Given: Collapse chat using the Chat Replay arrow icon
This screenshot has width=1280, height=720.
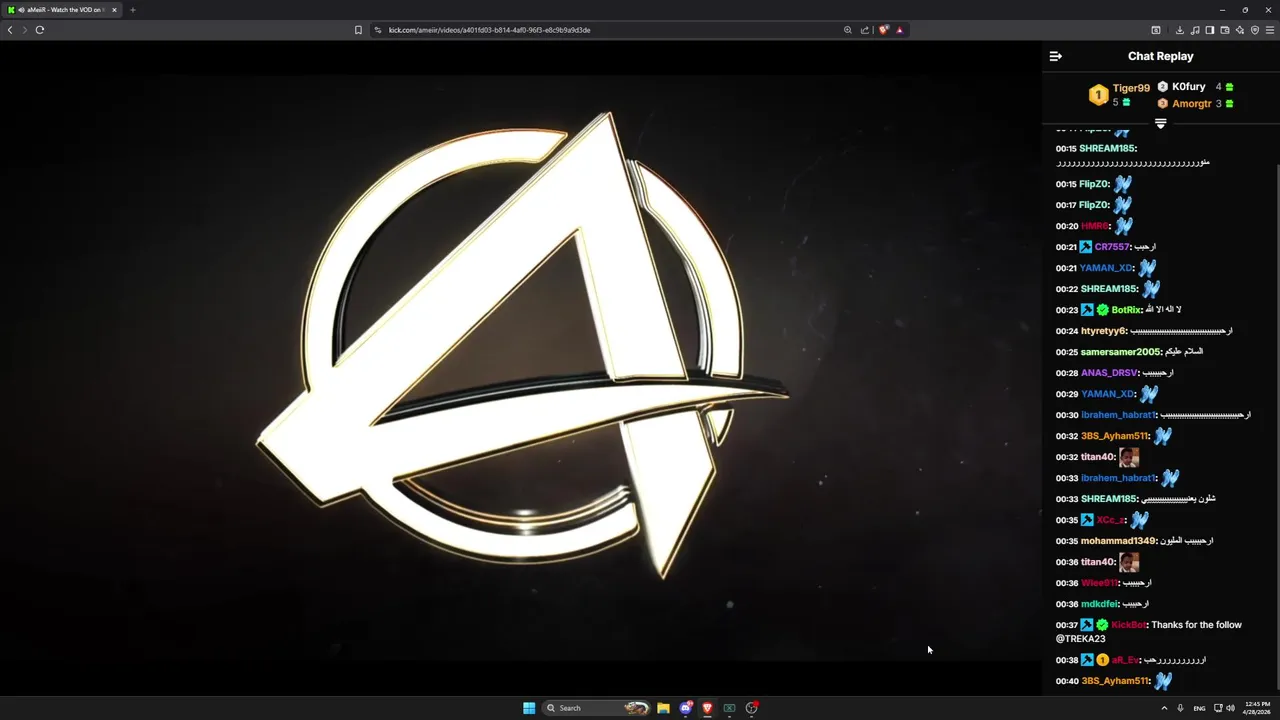Looking at the screenshot, I should (x=1055, y=56).
